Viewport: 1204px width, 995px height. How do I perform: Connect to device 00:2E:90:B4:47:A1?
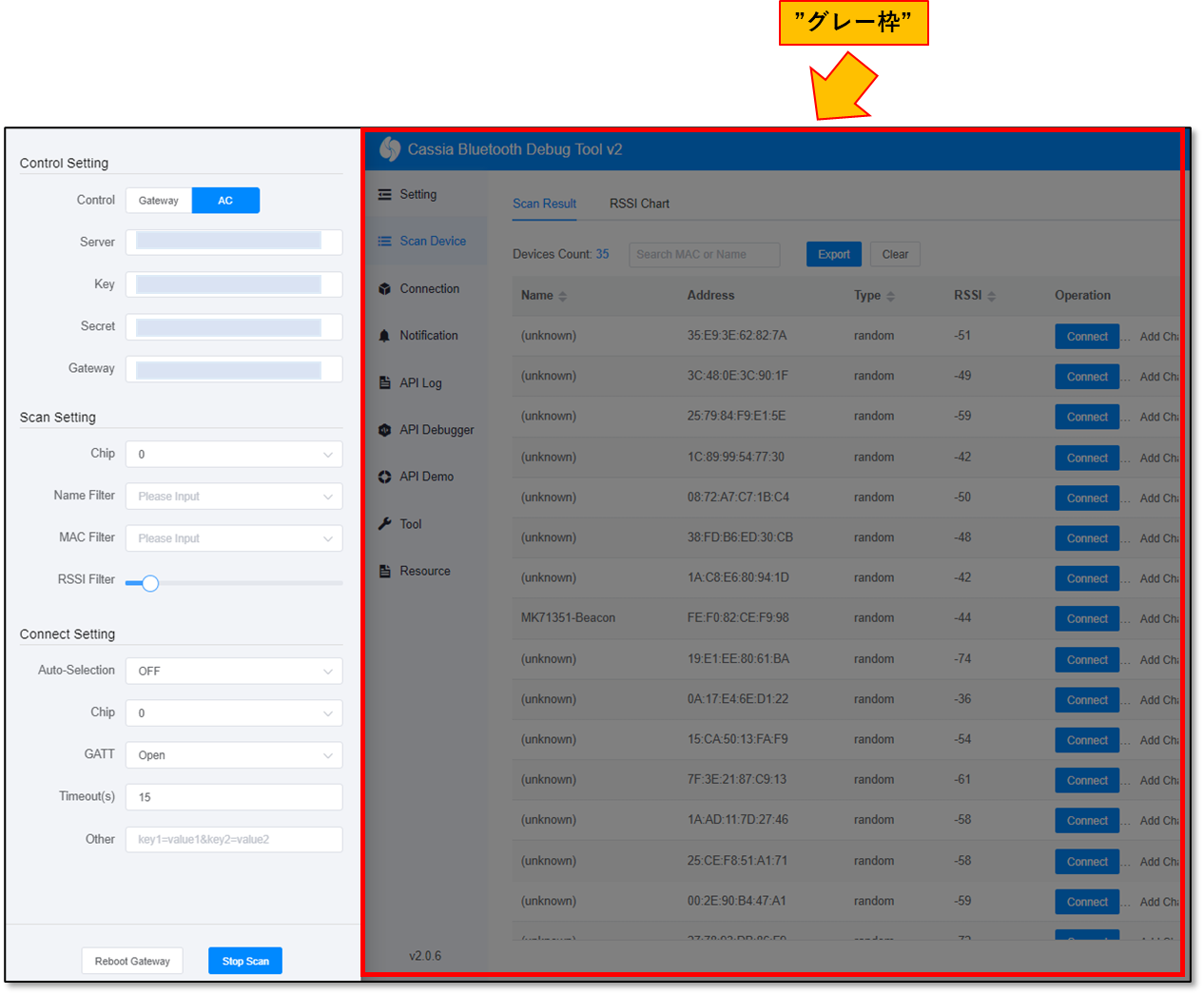click(1087, 902)
